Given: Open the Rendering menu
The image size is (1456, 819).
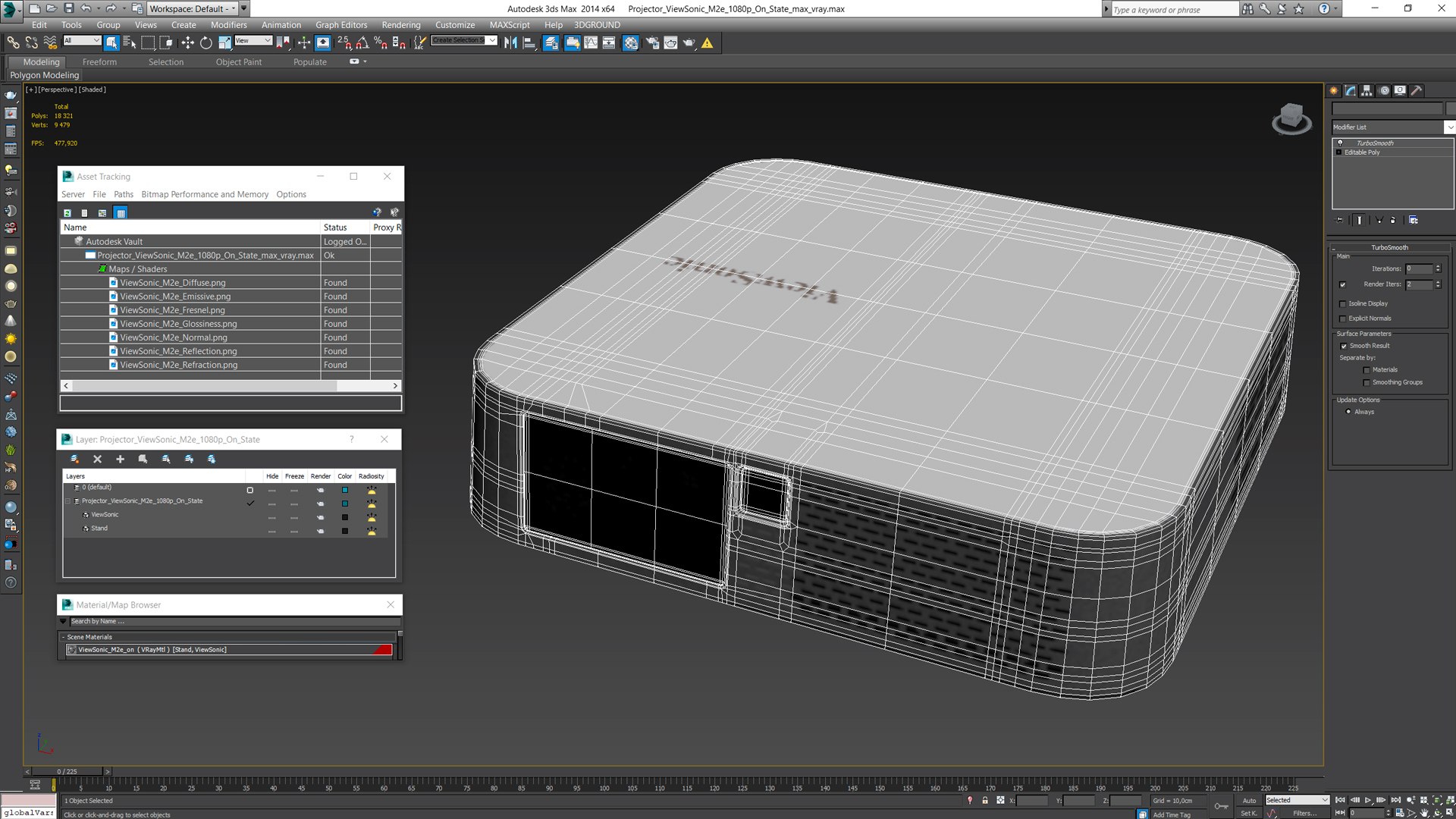Looking at the screenshot, I should (x=400, y=25).
